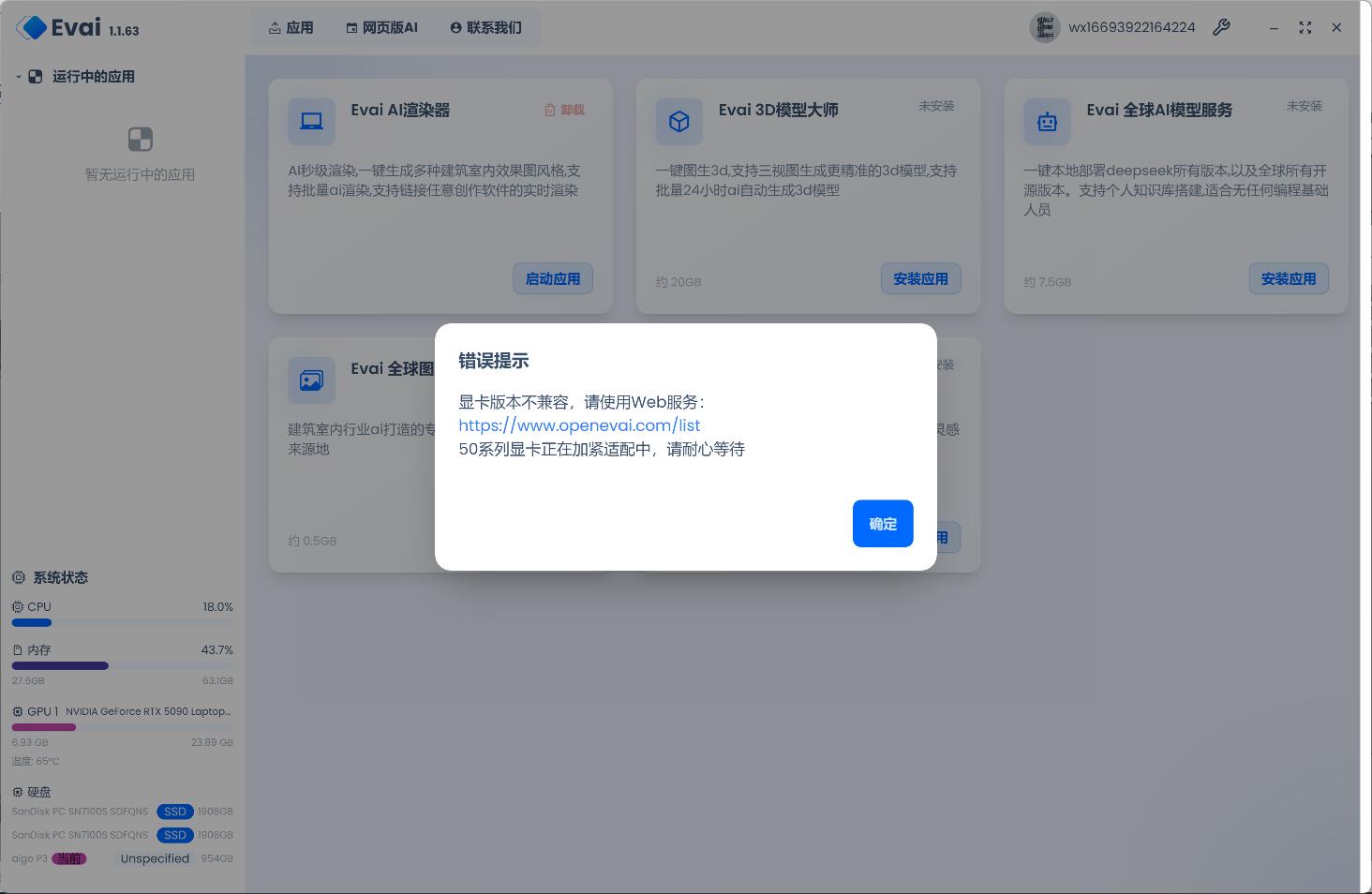Open the openevai.com/list link

tap(579, 425)
